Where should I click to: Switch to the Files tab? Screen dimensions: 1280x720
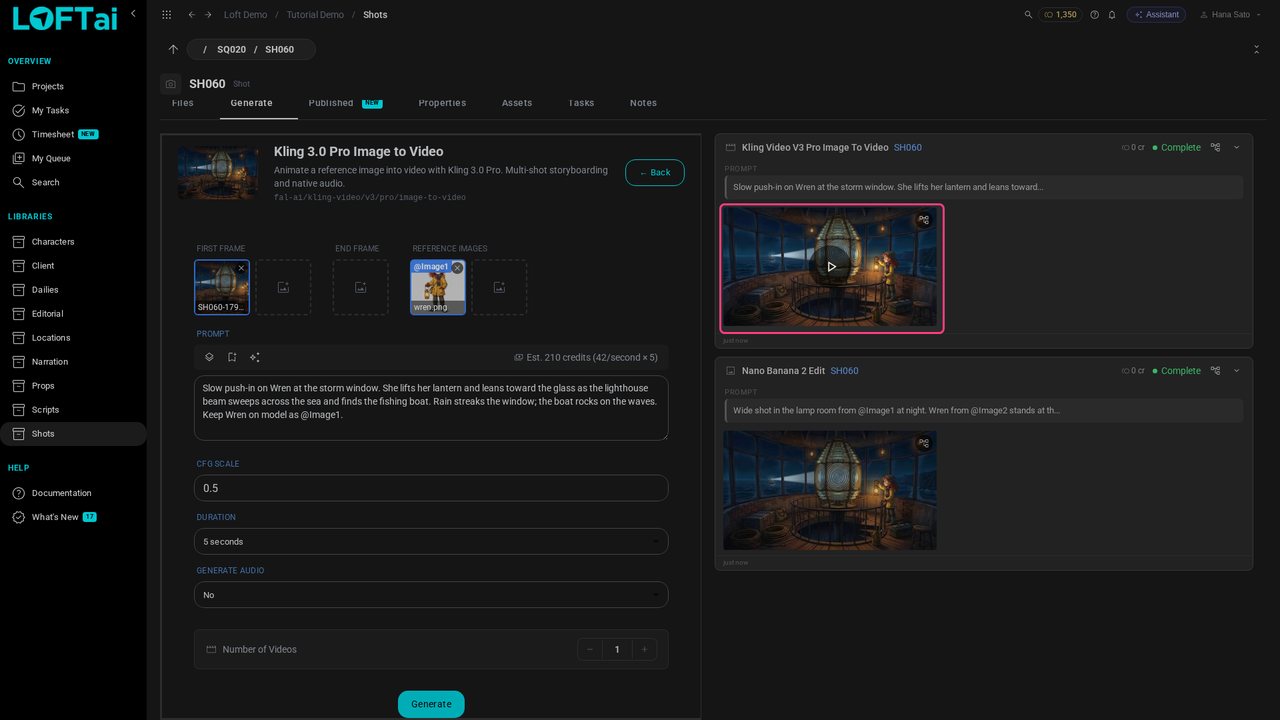tap(182, 103)
